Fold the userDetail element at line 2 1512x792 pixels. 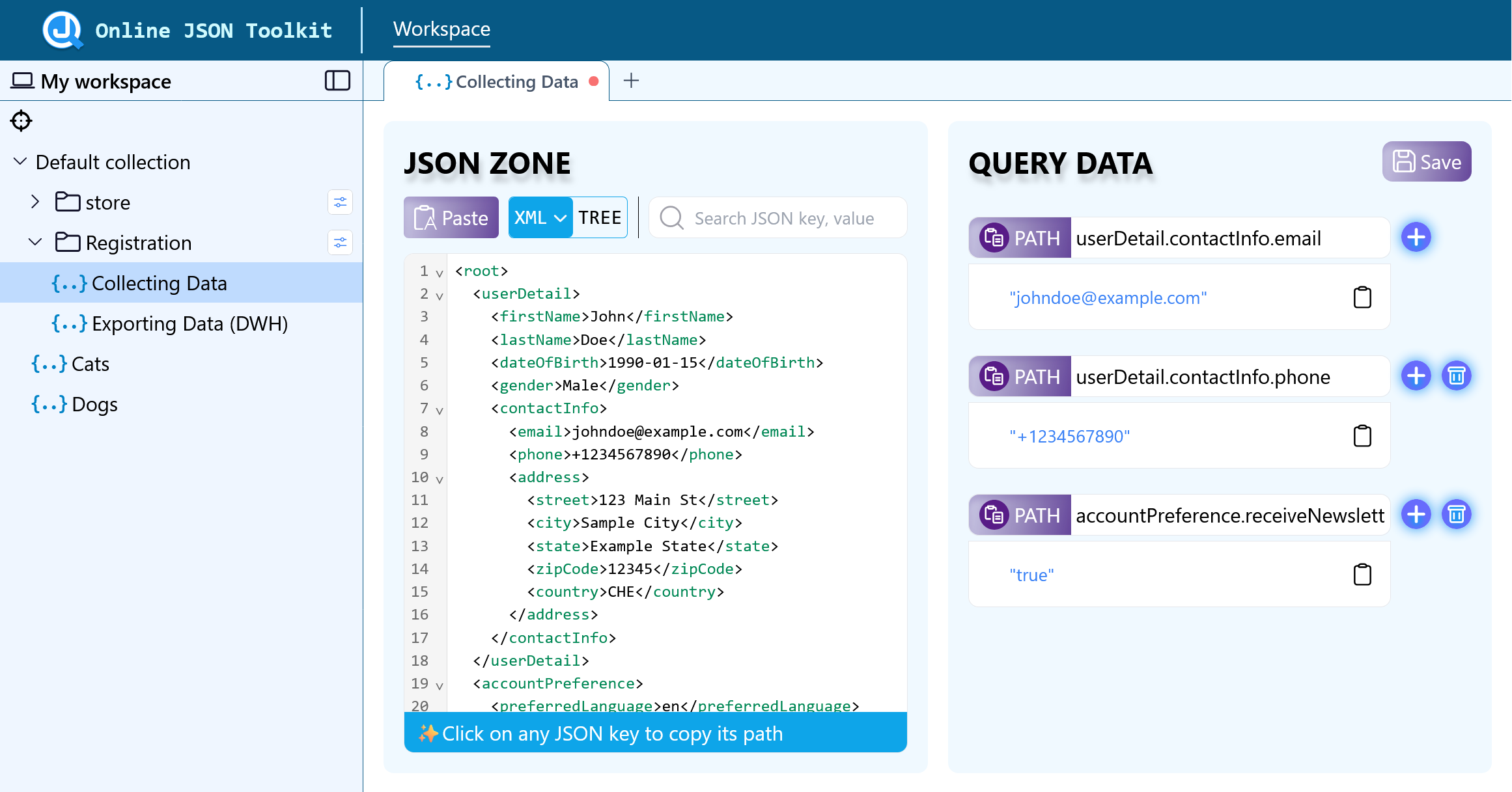click(440, 295)
